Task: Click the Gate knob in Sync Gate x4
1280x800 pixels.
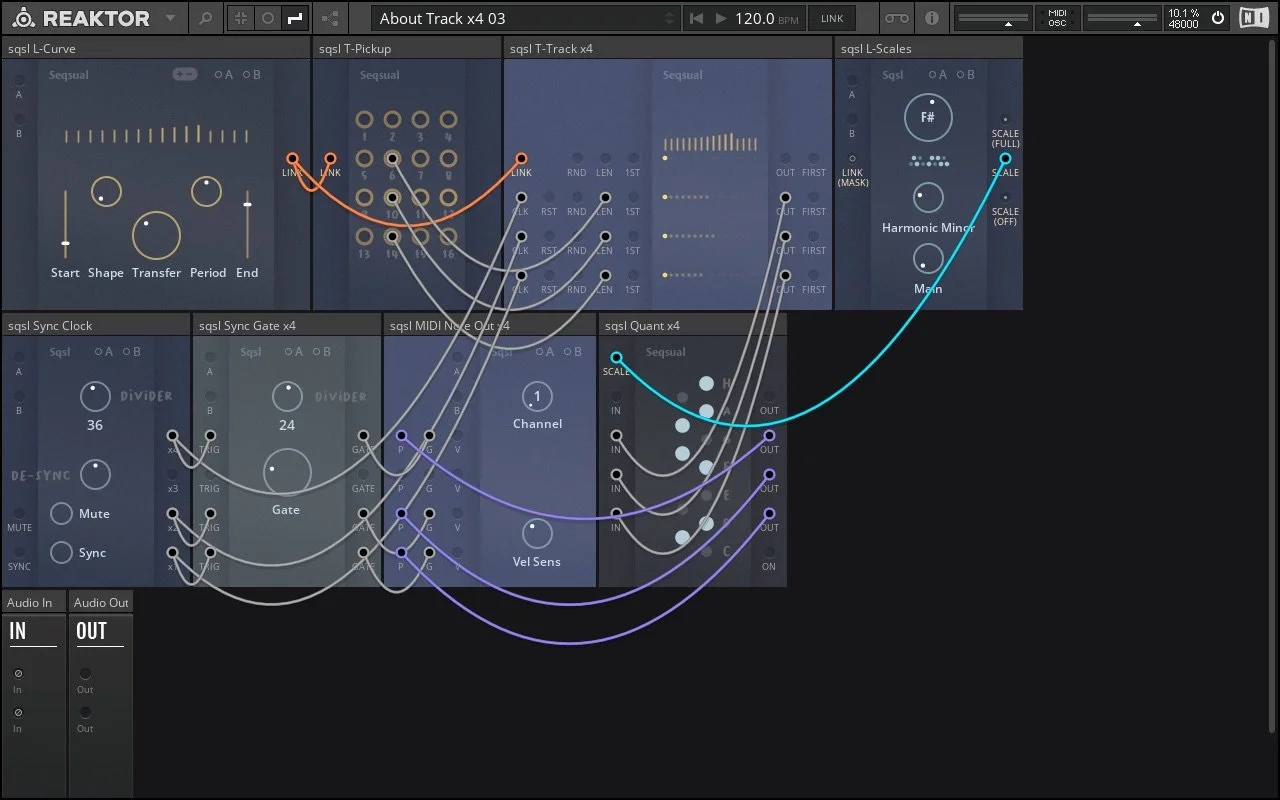Action: [287, 473]
